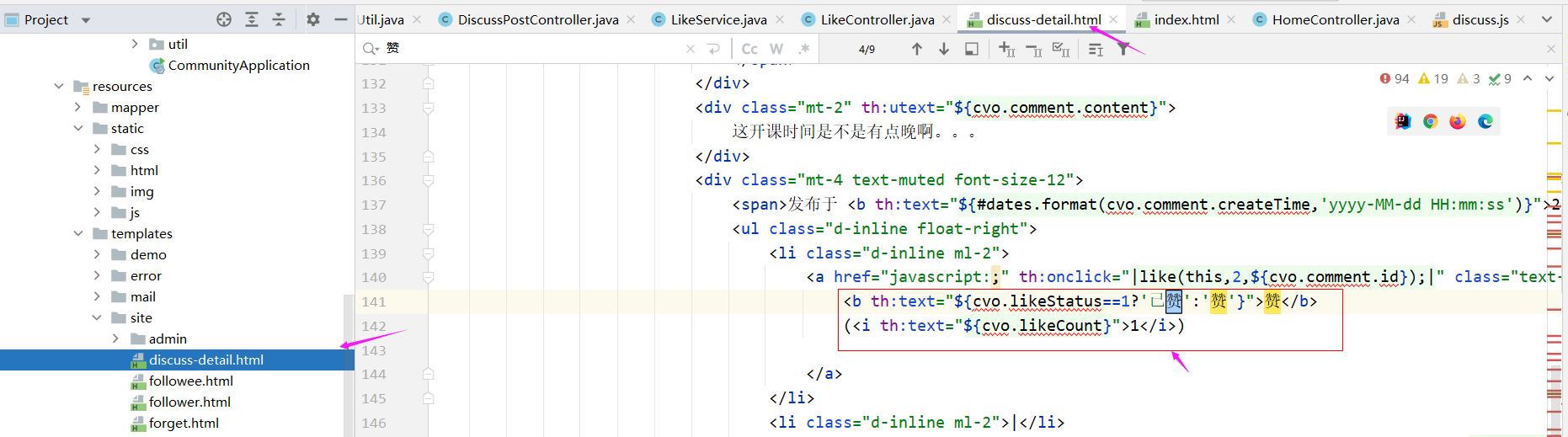Open preview in Edge browser
The width and height of the screenshot is (1568, 437).
[x=1485, y=121]
